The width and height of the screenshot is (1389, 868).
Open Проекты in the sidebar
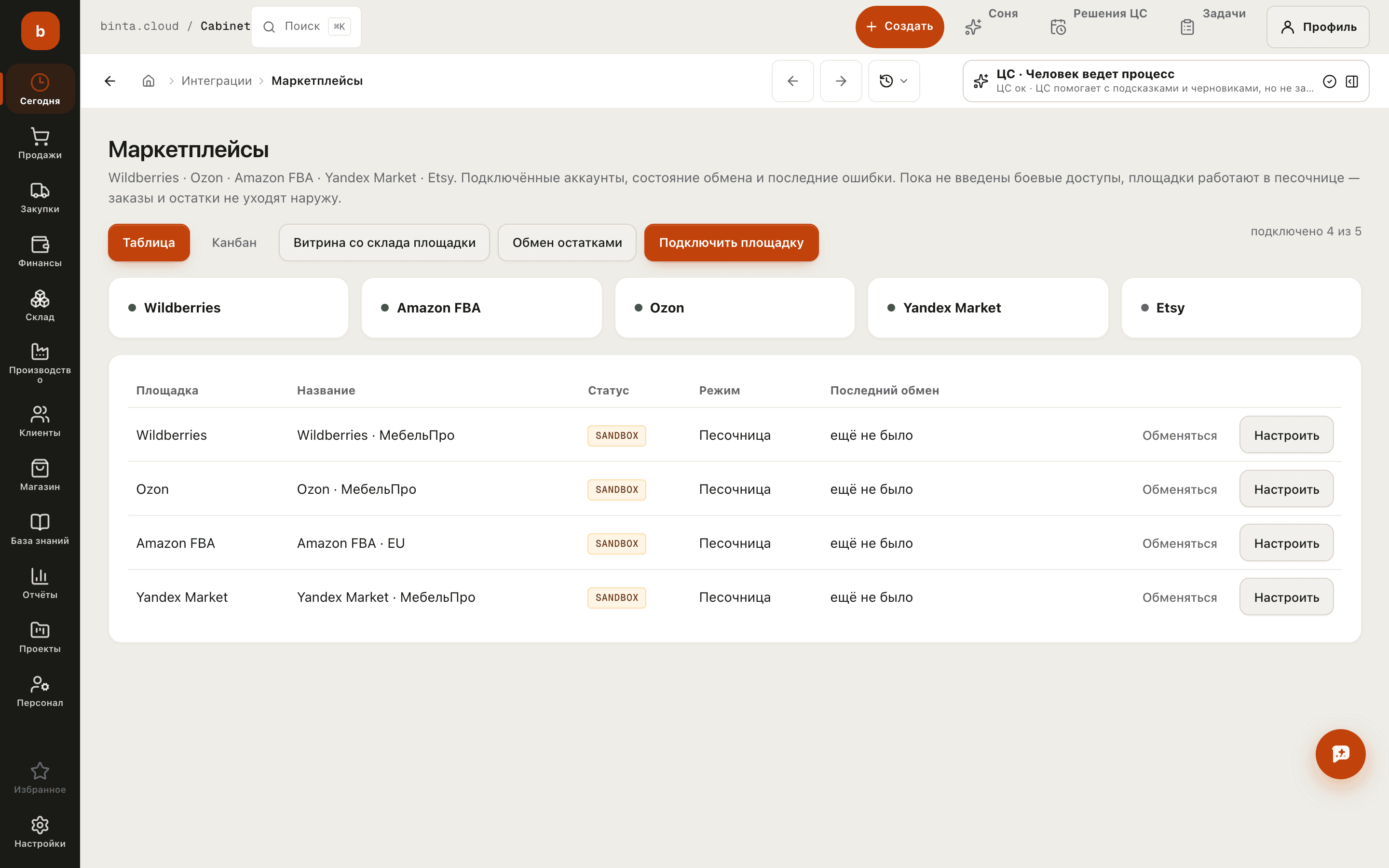click(40, 637)
